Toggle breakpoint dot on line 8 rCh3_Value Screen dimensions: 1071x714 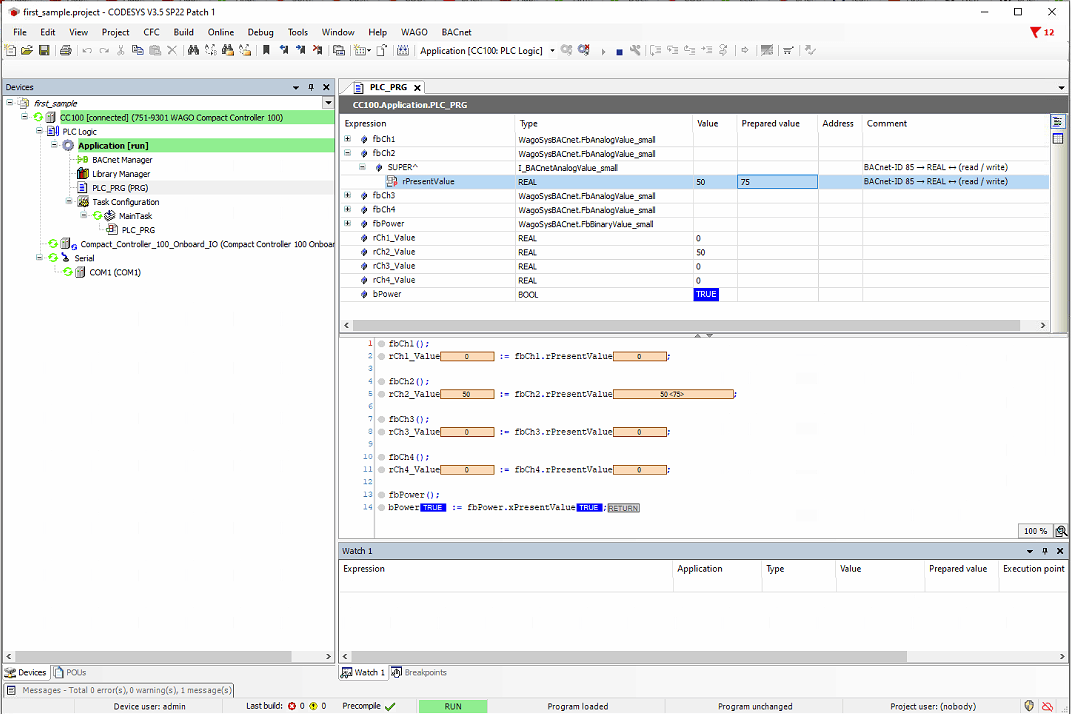(x=382, y=432)
